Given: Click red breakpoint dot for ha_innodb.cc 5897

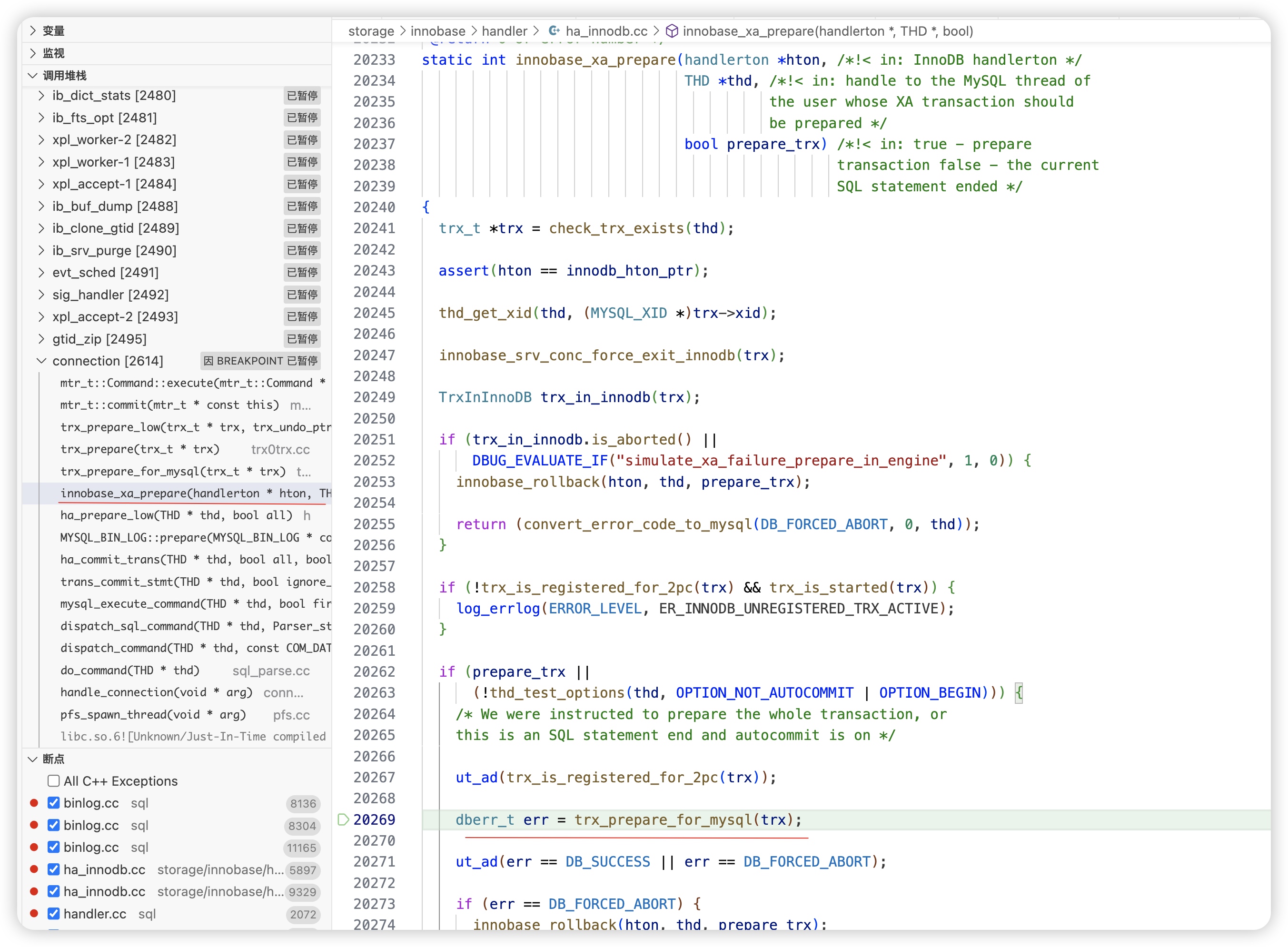Looking at the screenshot, I should point(34,869).
